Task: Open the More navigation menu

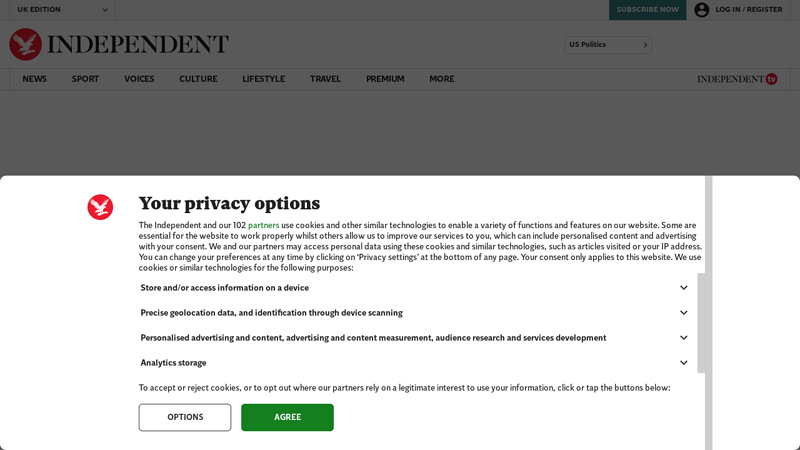Action: 442,79
